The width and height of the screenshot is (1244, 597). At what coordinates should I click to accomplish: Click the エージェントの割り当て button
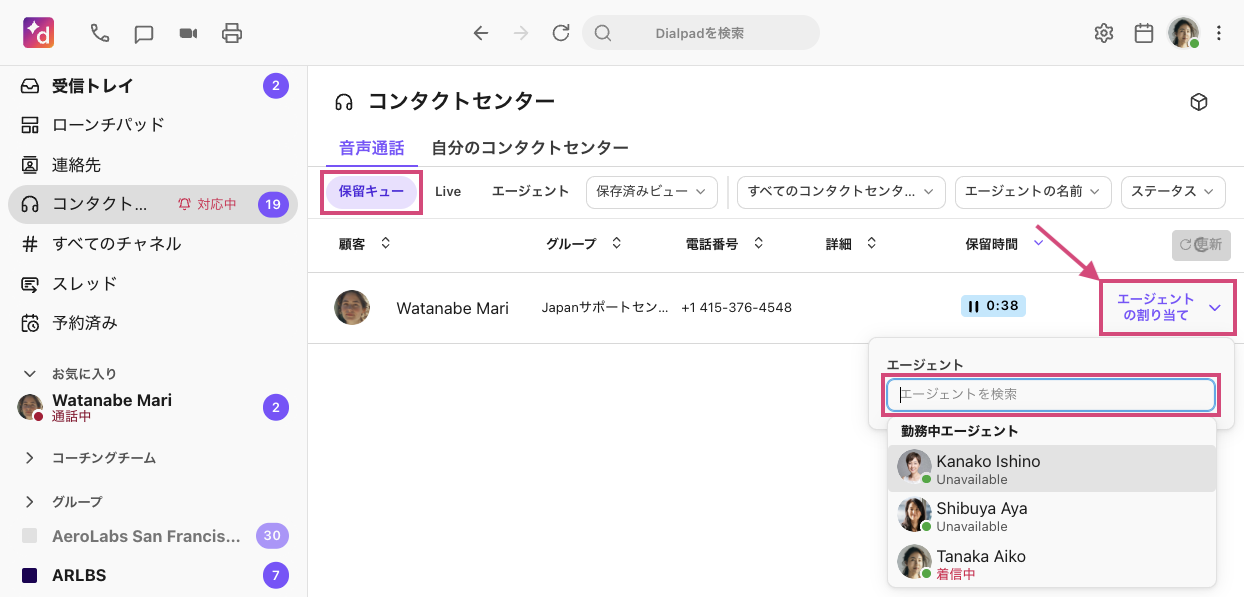pos(1168,307)
